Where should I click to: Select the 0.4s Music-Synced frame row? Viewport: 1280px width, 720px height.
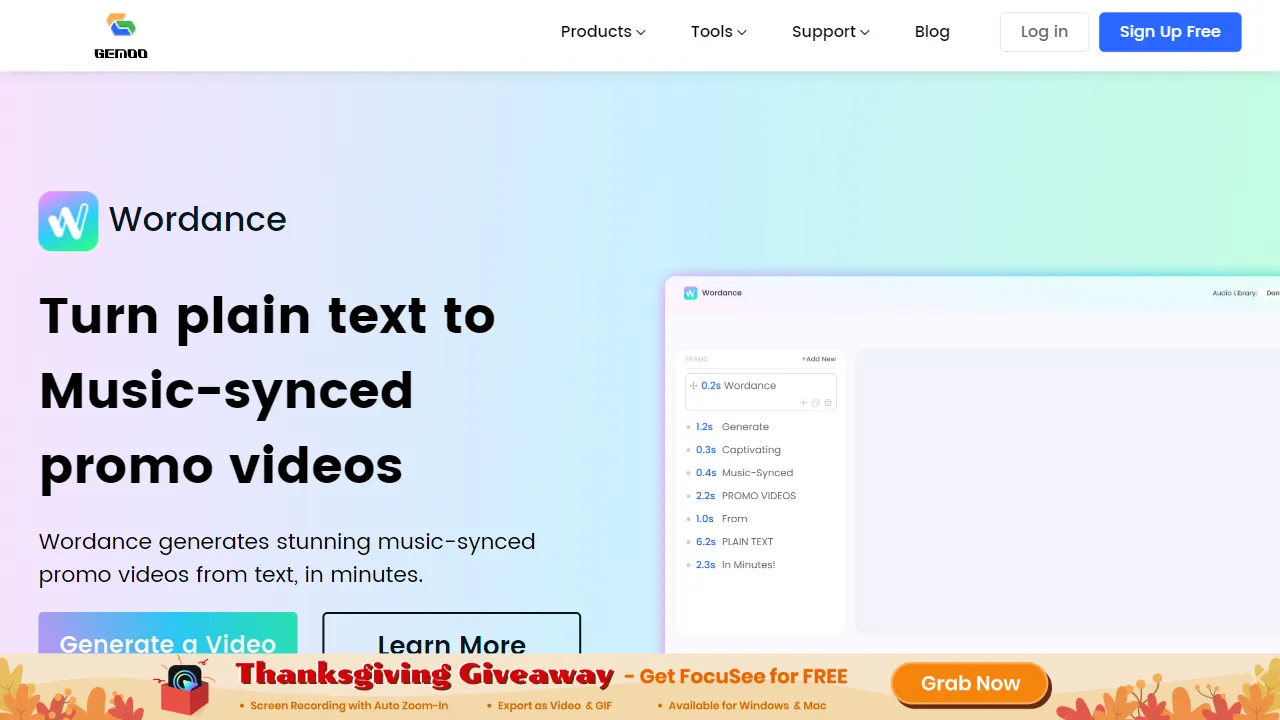[760, 473]
